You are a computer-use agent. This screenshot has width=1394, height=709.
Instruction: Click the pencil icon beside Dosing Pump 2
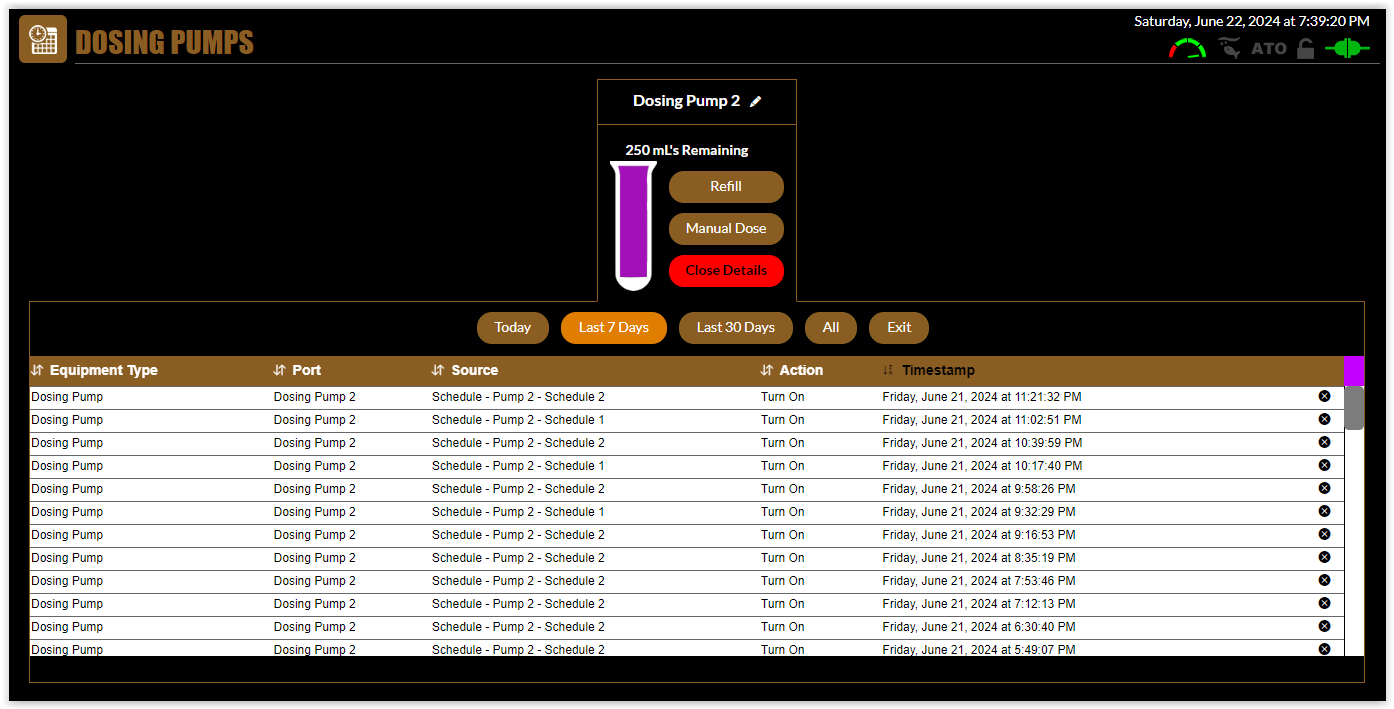(756, 101)
